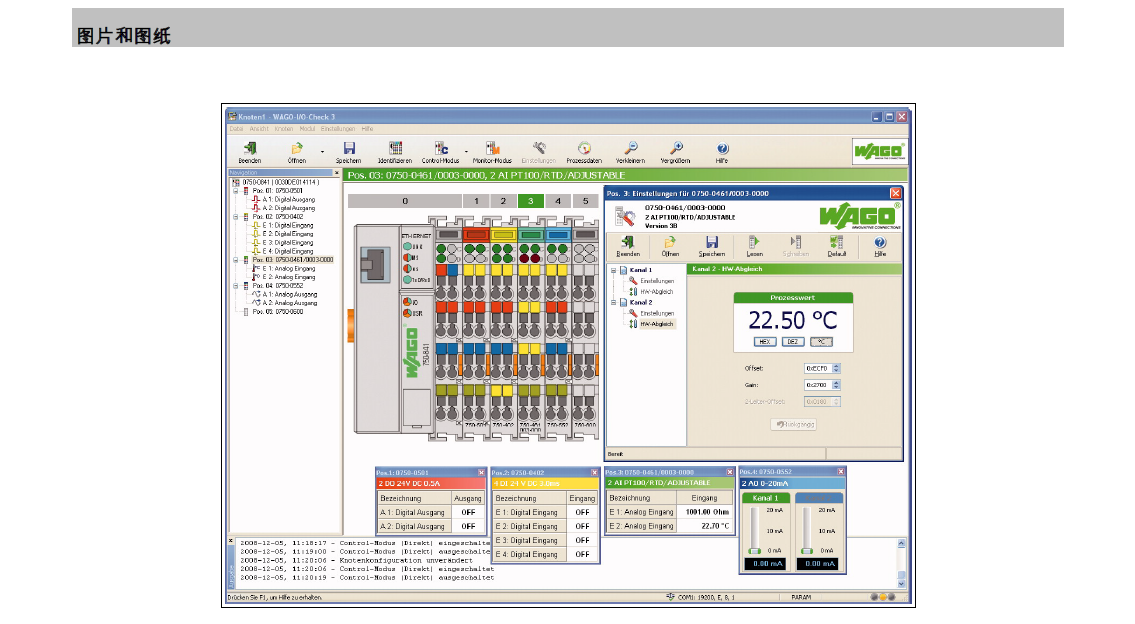
Task: Click Öffnen icon in the Einstellungen dialog
Action: point(670,242)
